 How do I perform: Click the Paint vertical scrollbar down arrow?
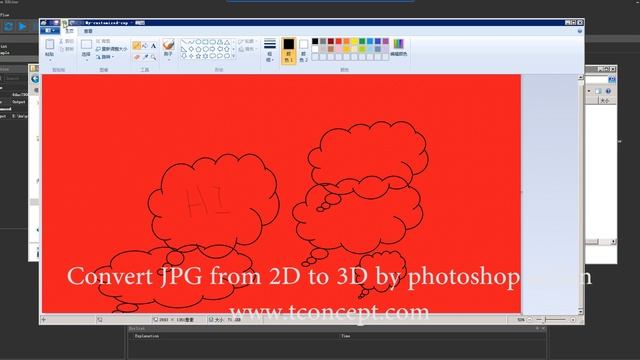pyautogui.click(x=580, y=312)
